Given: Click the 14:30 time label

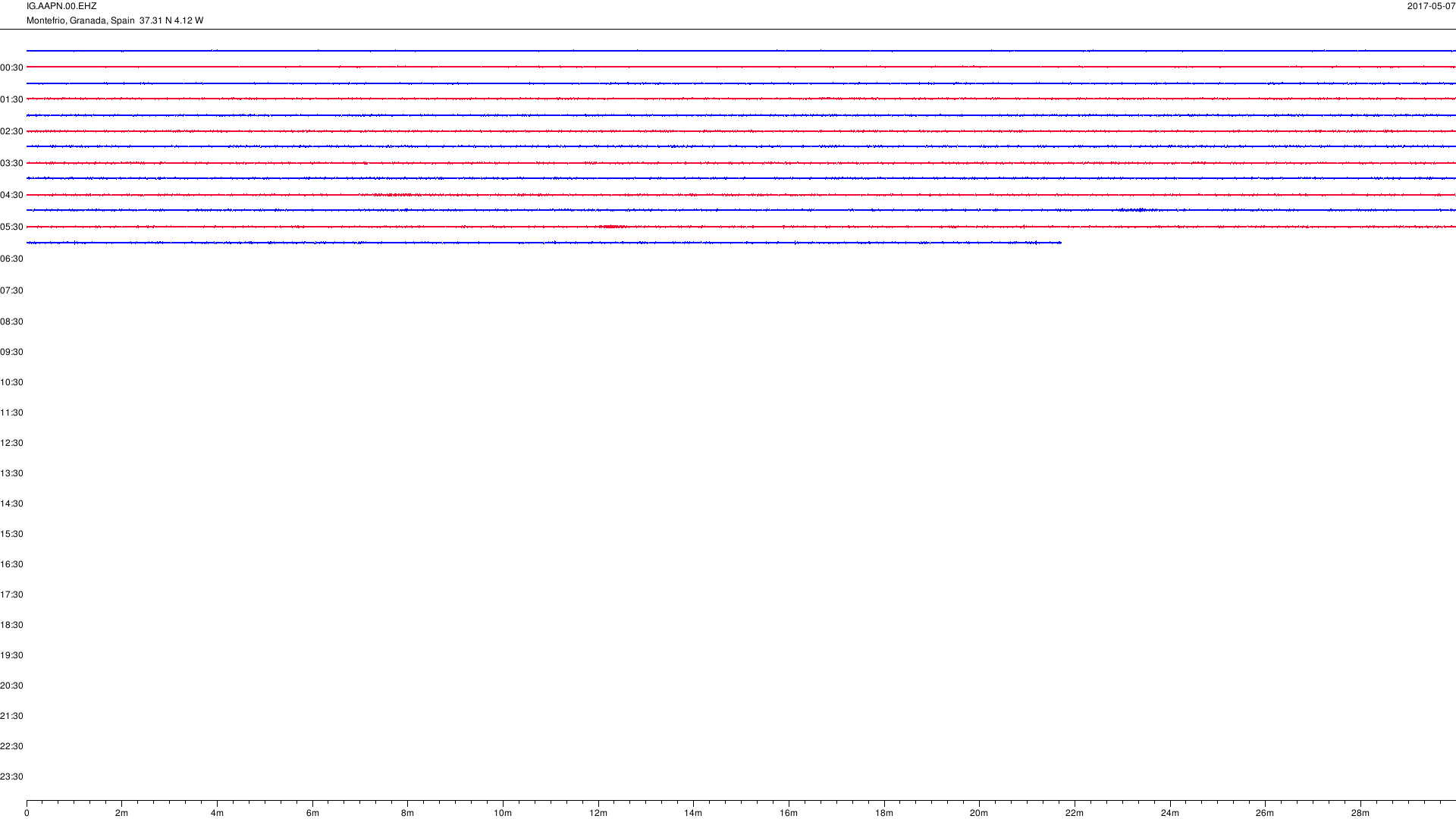Looking at the screenshot, I should point(11,504).
